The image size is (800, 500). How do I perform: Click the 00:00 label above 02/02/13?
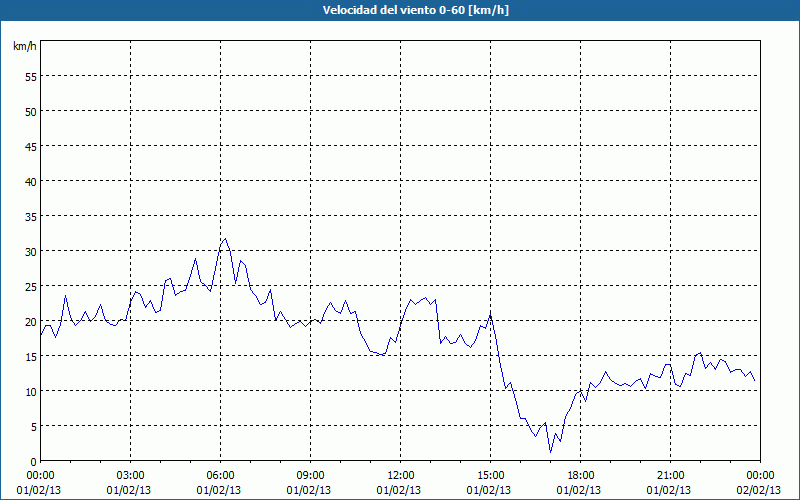pos(760,476)
